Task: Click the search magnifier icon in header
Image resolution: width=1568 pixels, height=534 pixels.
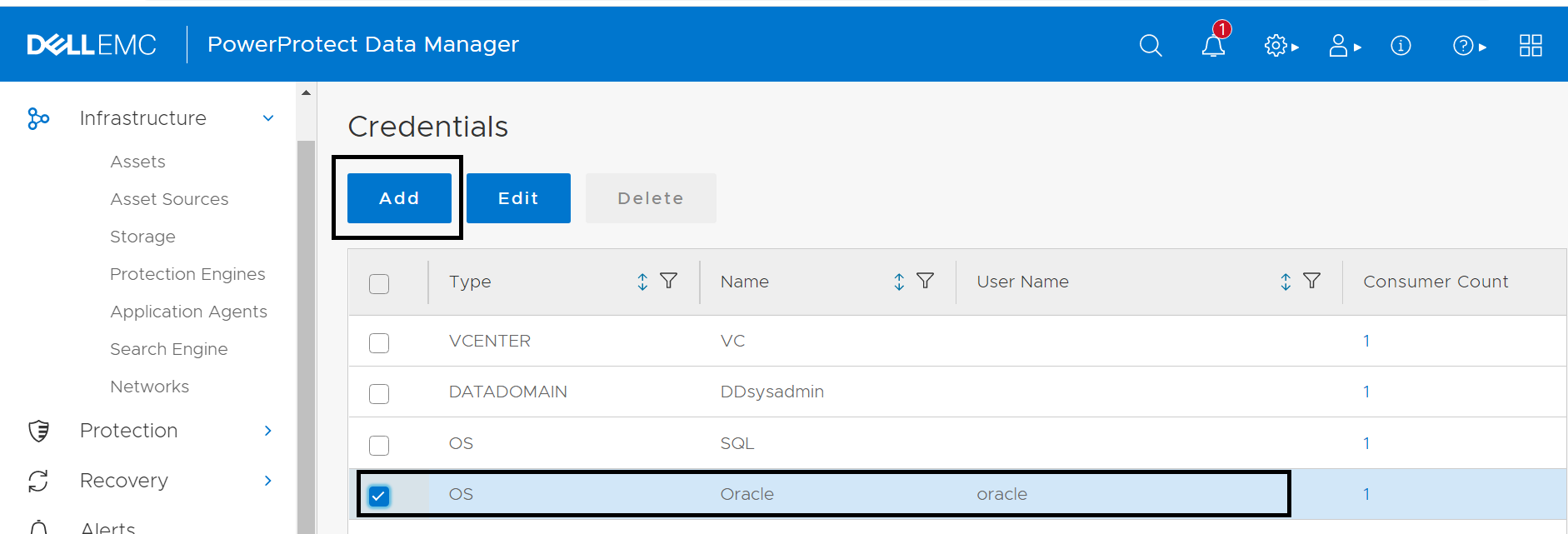Action: [1151, 45]
